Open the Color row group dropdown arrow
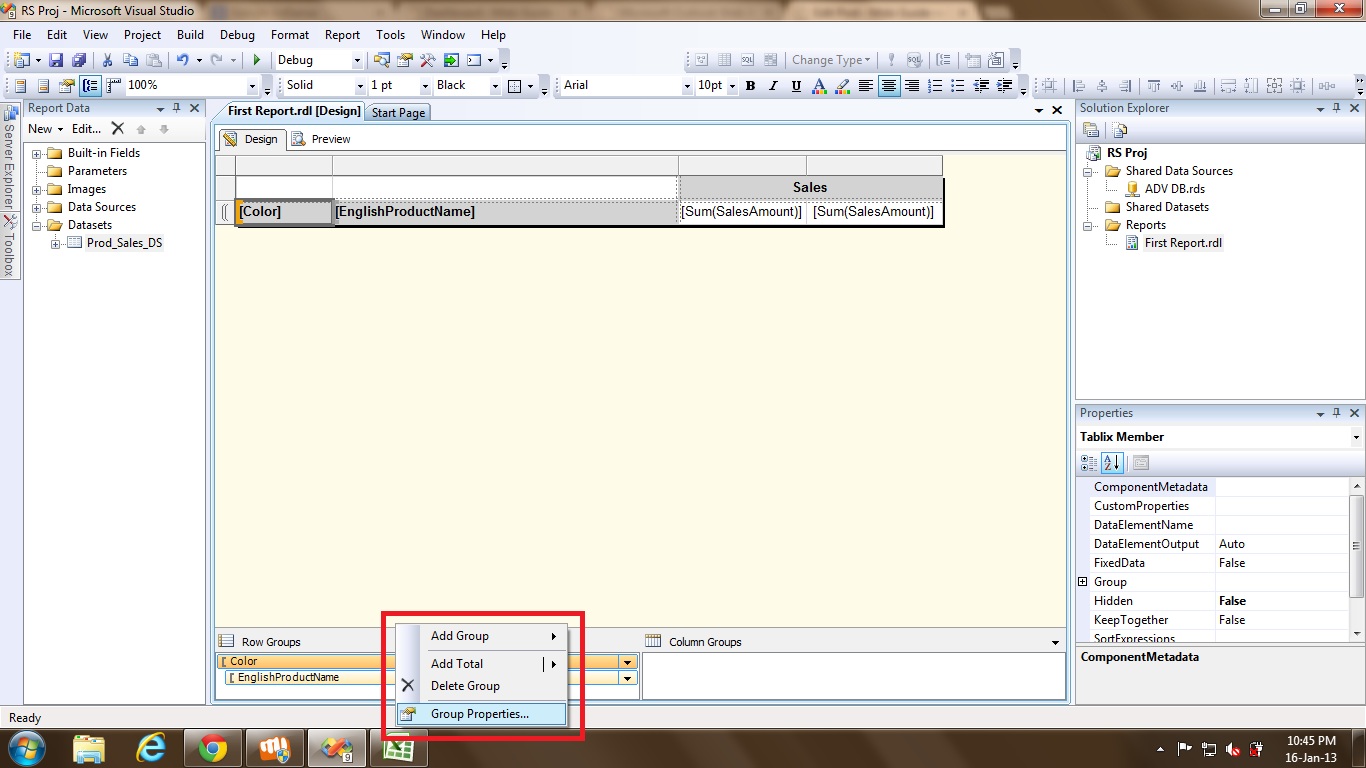Screen dimensions: 1366x768 coord(627,662)
